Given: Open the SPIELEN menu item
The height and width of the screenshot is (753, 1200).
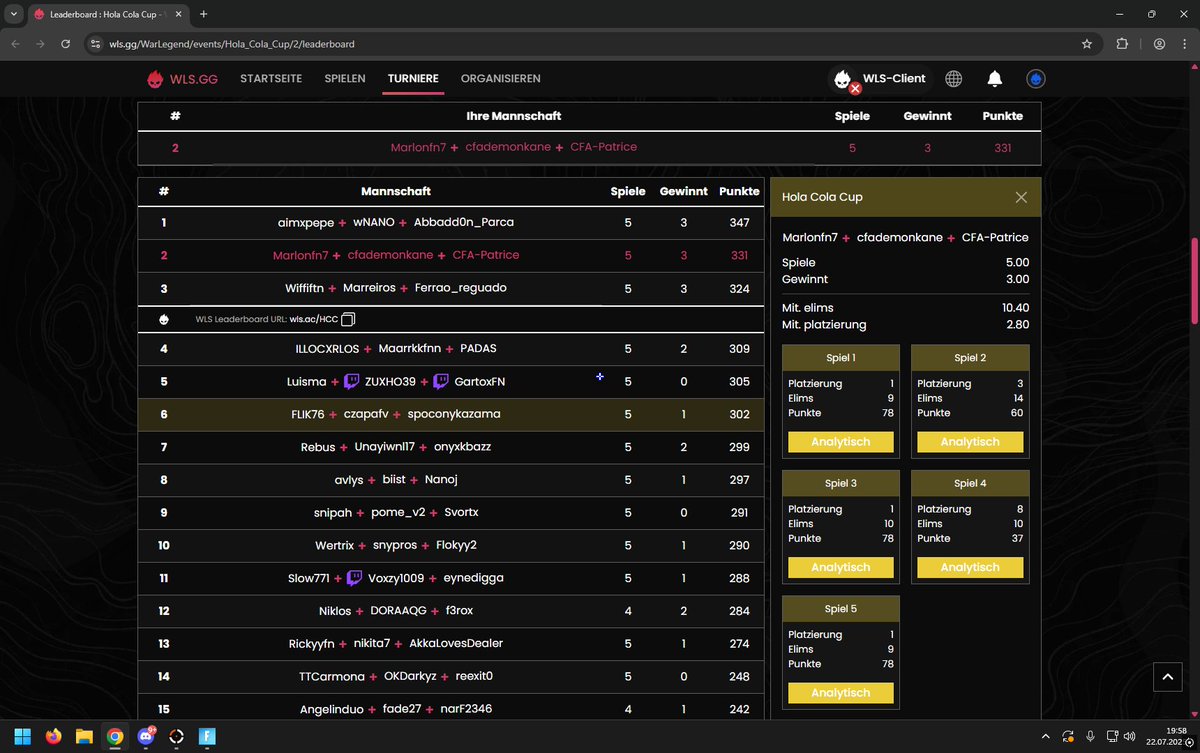Looking at the screenshot, I should pos(345,79).
